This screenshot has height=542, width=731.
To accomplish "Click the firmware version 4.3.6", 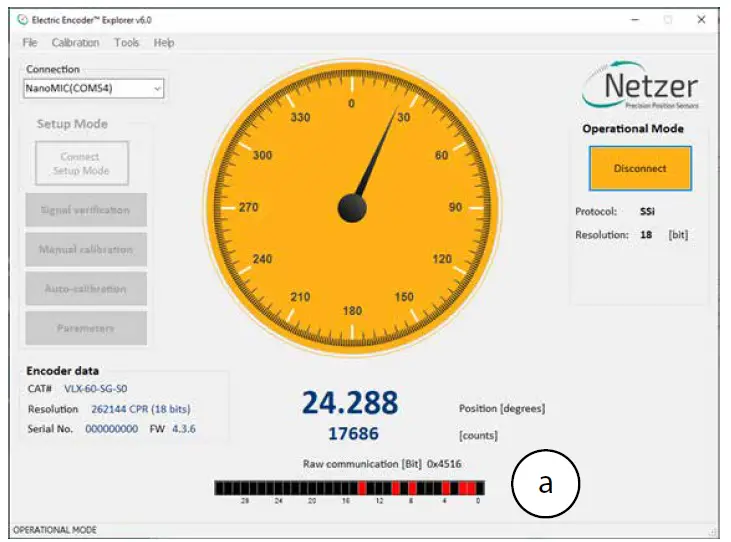I will [184, 429].
